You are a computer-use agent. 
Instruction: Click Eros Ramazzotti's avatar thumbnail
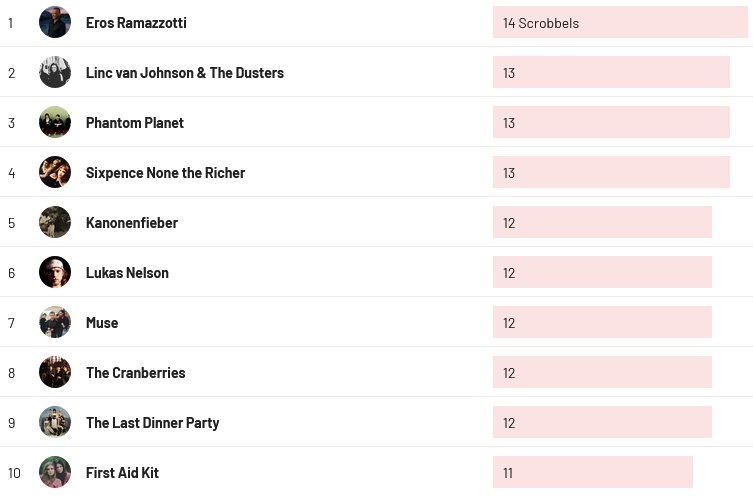point(55,22)
